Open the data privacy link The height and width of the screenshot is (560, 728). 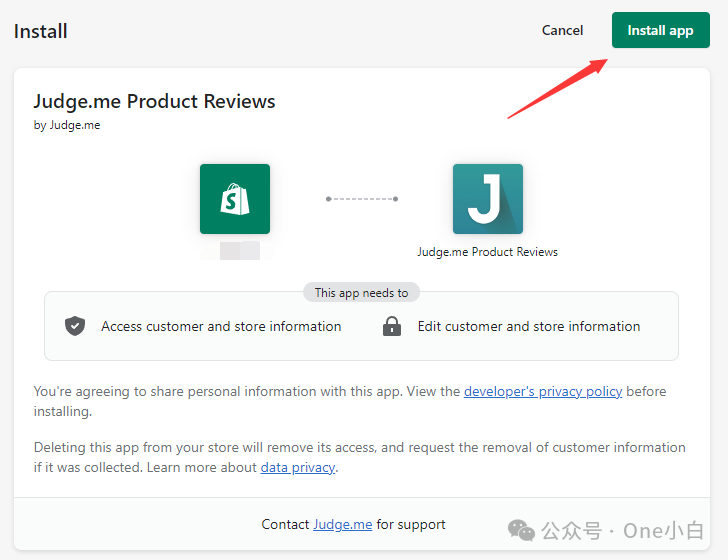point(298,467)
